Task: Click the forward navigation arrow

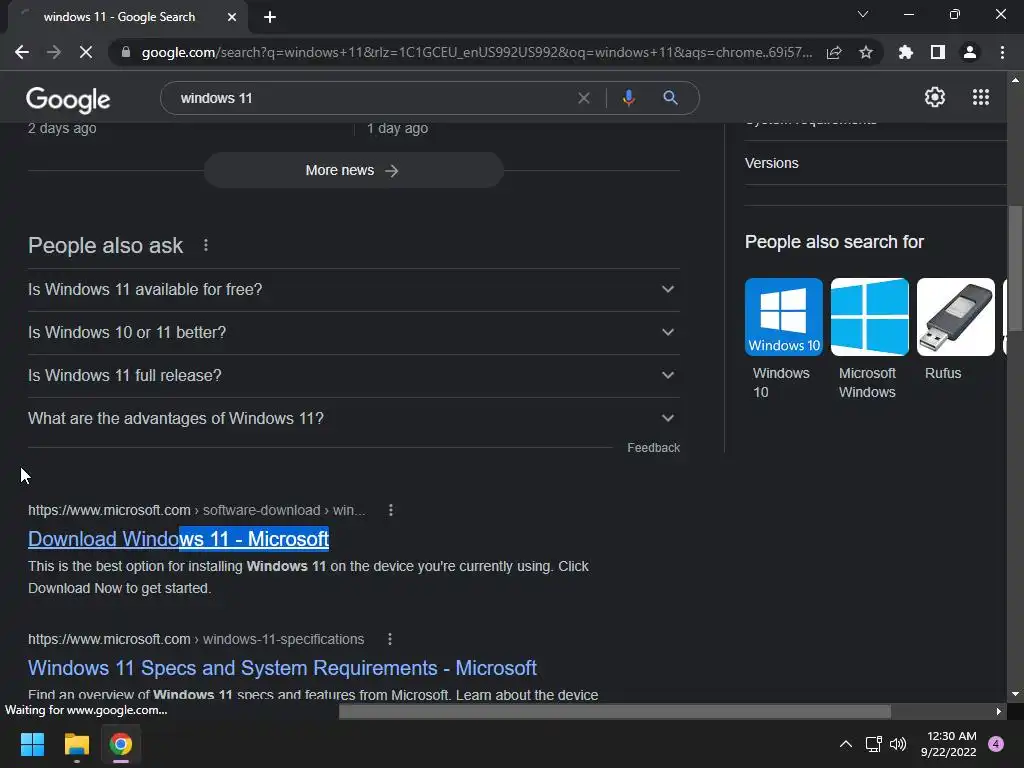Action: 54,52
